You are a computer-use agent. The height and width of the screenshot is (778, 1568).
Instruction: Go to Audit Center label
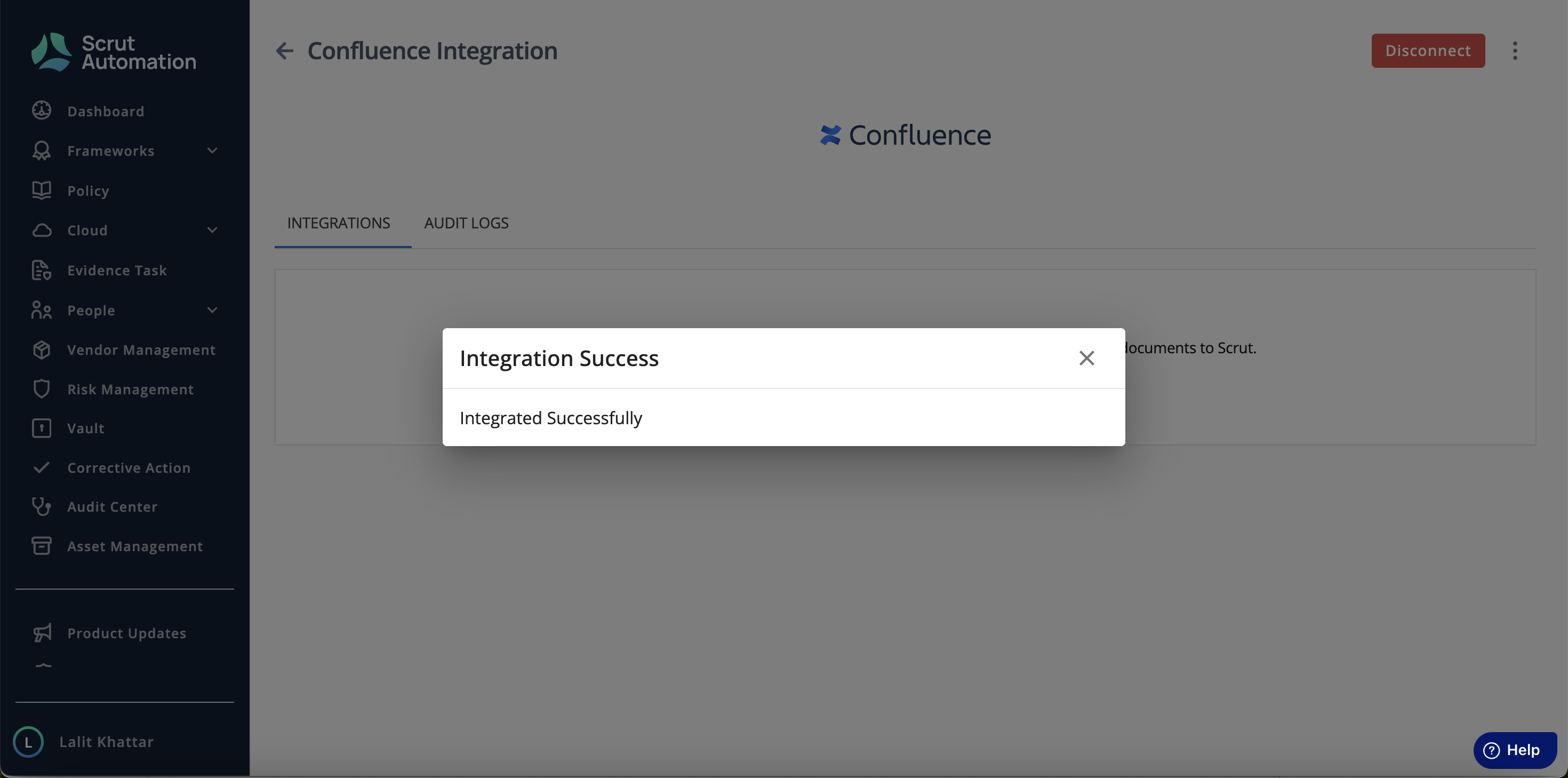click(113, 507)
